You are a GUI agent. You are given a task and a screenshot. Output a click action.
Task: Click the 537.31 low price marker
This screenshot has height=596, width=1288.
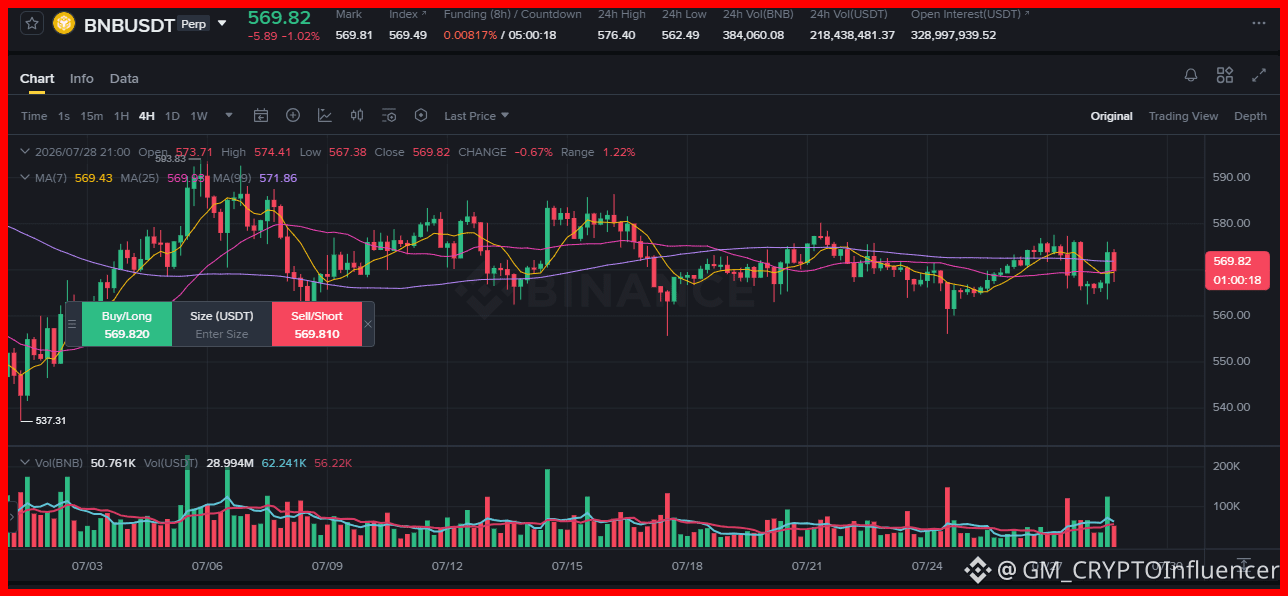50,420
